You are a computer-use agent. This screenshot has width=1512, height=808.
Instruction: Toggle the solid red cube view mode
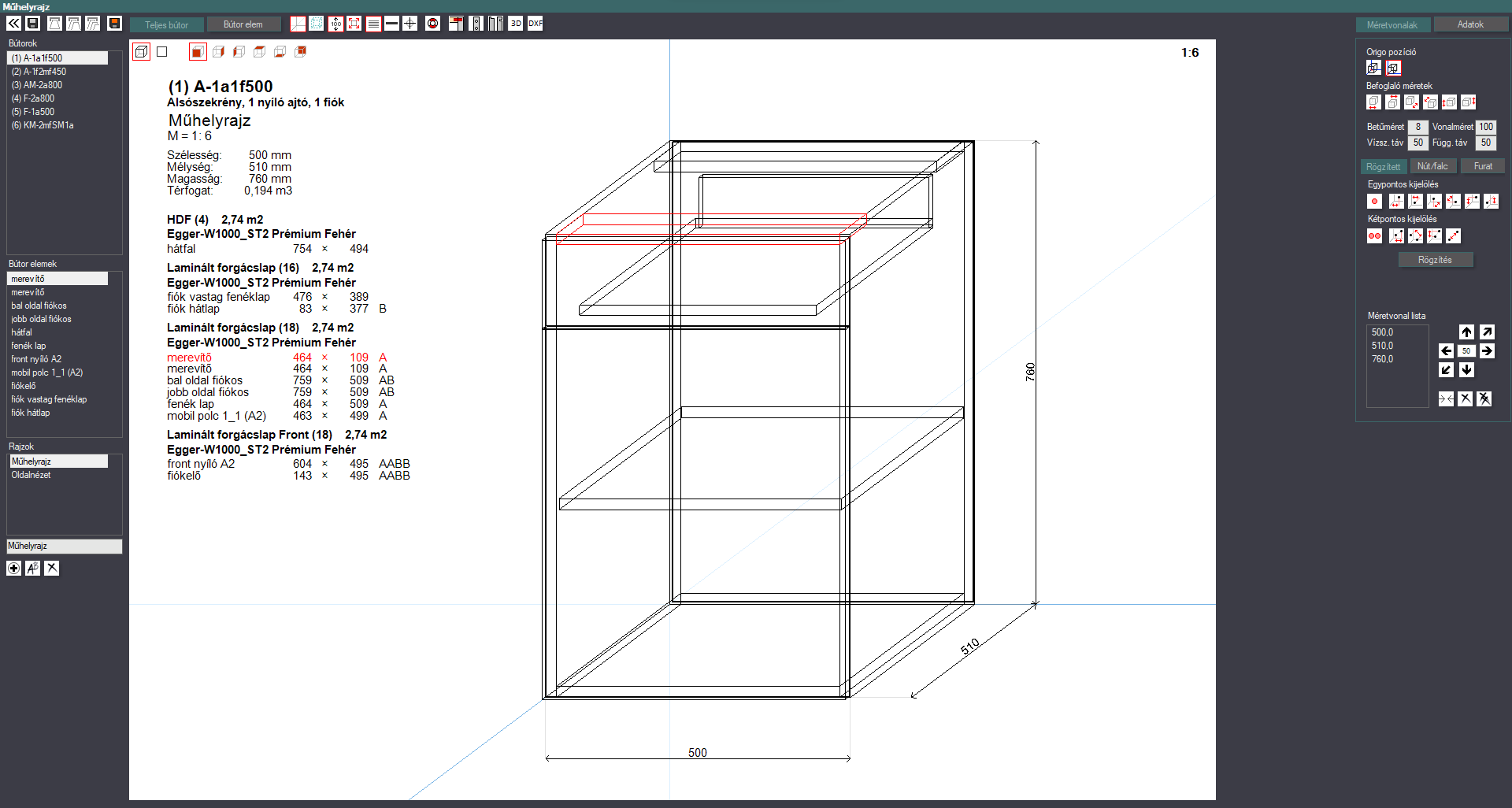click(x=198, y=52)
